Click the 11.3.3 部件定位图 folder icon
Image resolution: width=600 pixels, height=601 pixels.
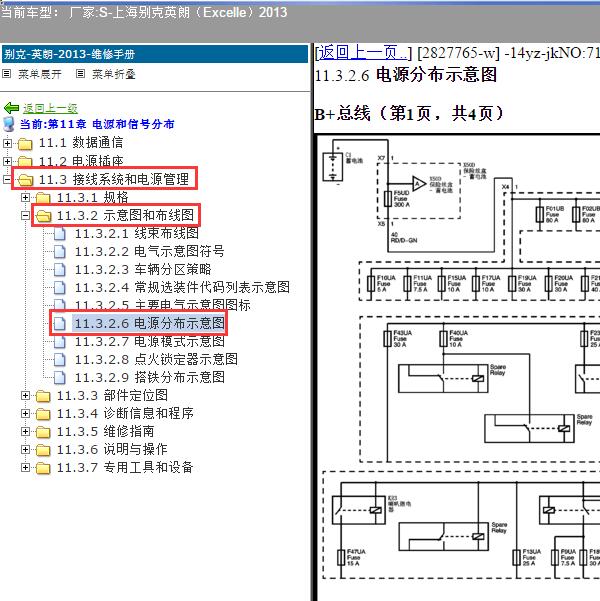(43, 396)
